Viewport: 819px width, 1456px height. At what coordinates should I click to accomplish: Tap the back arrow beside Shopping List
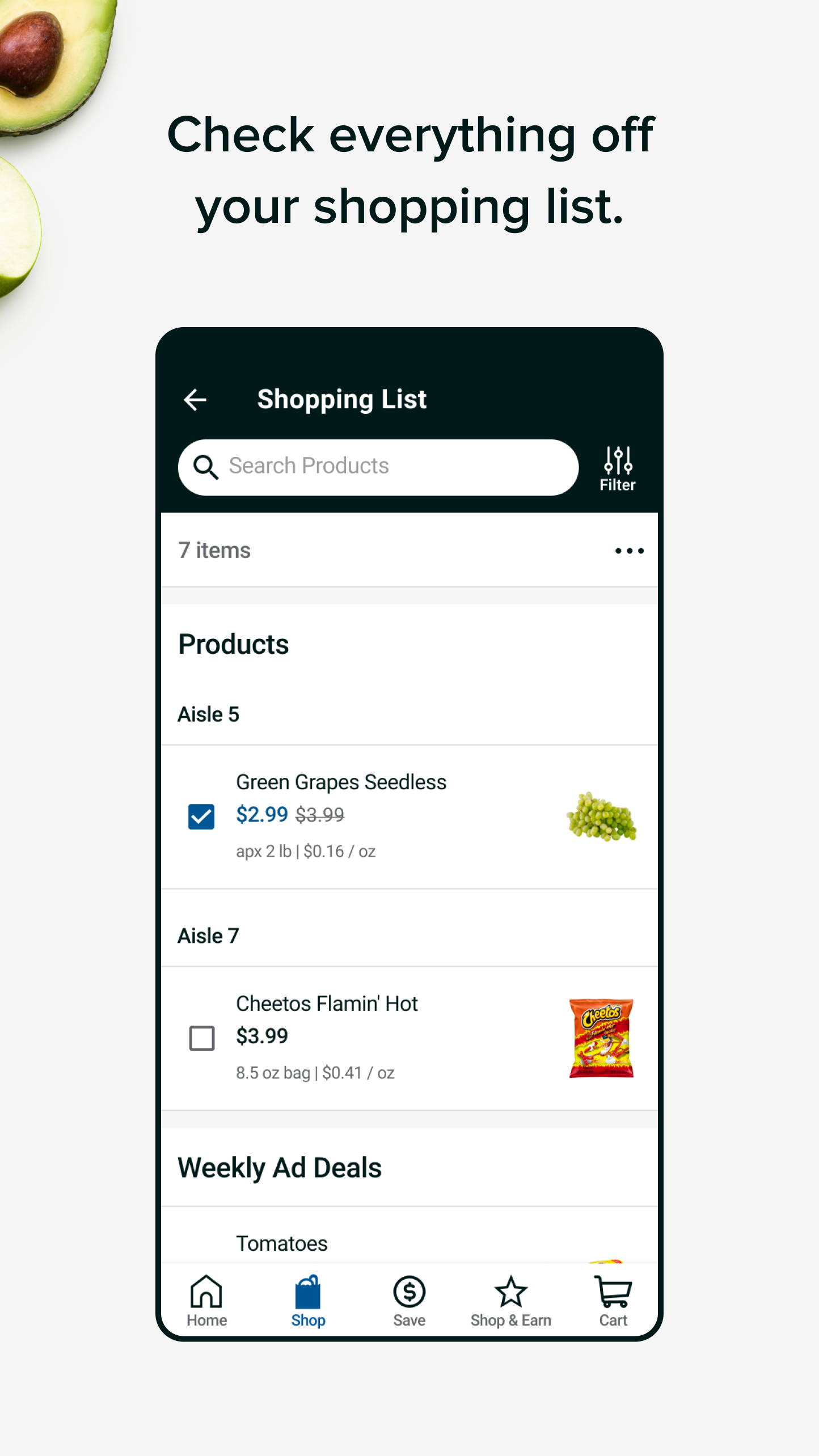pos(195,400)
